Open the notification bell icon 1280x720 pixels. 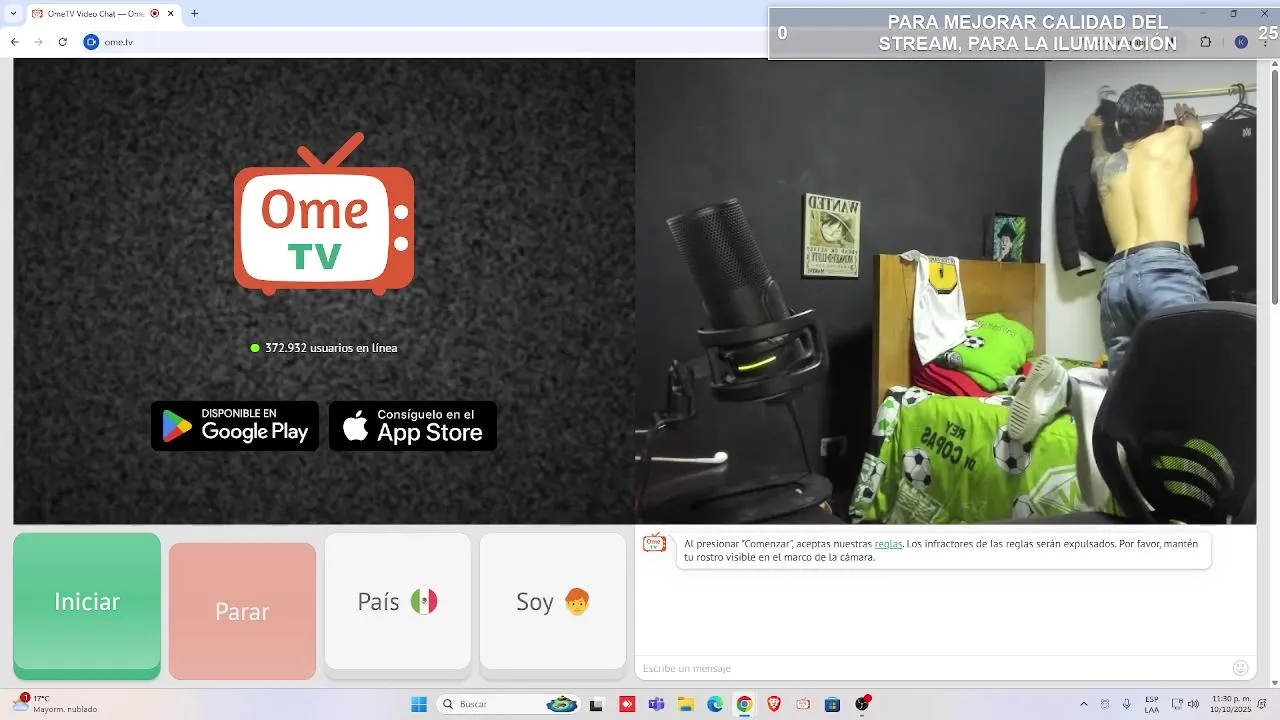(1263, 704)
